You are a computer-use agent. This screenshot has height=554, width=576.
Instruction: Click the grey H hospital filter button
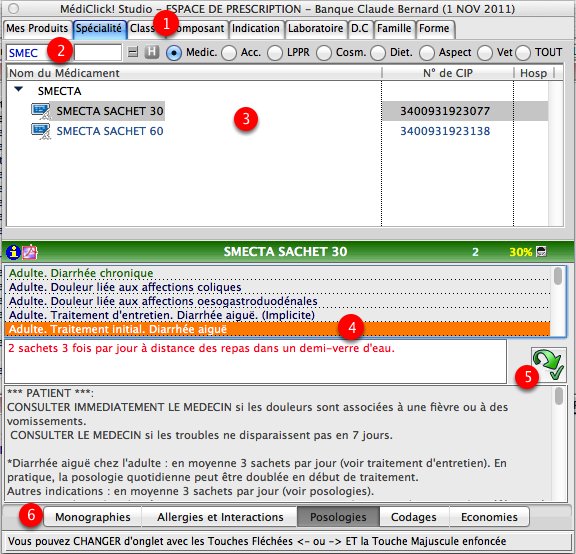[x=152, y=52]
